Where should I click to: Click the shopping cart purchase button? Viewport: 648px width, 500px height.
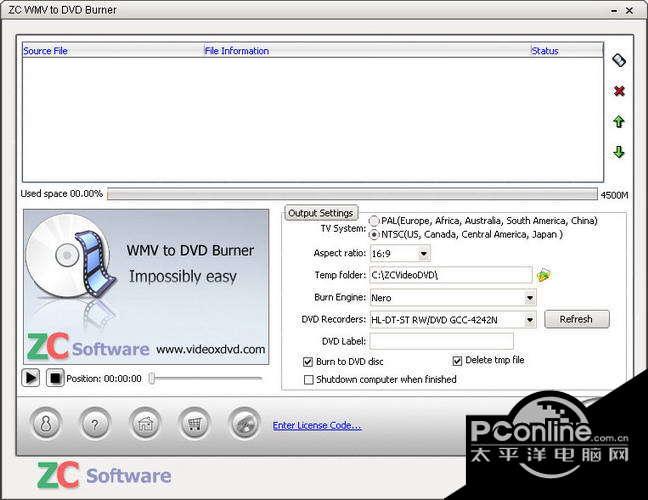(194, 424)
